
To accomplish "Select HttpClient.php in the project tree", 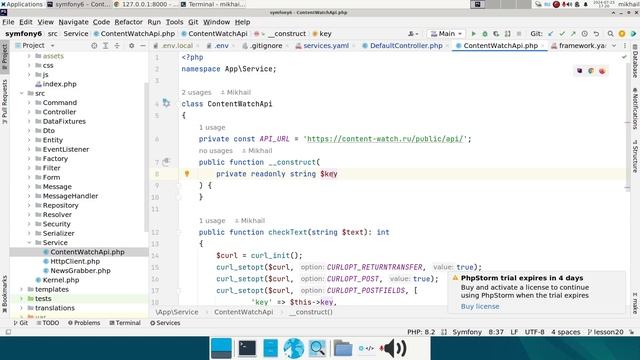I will (x=75, y=262).
